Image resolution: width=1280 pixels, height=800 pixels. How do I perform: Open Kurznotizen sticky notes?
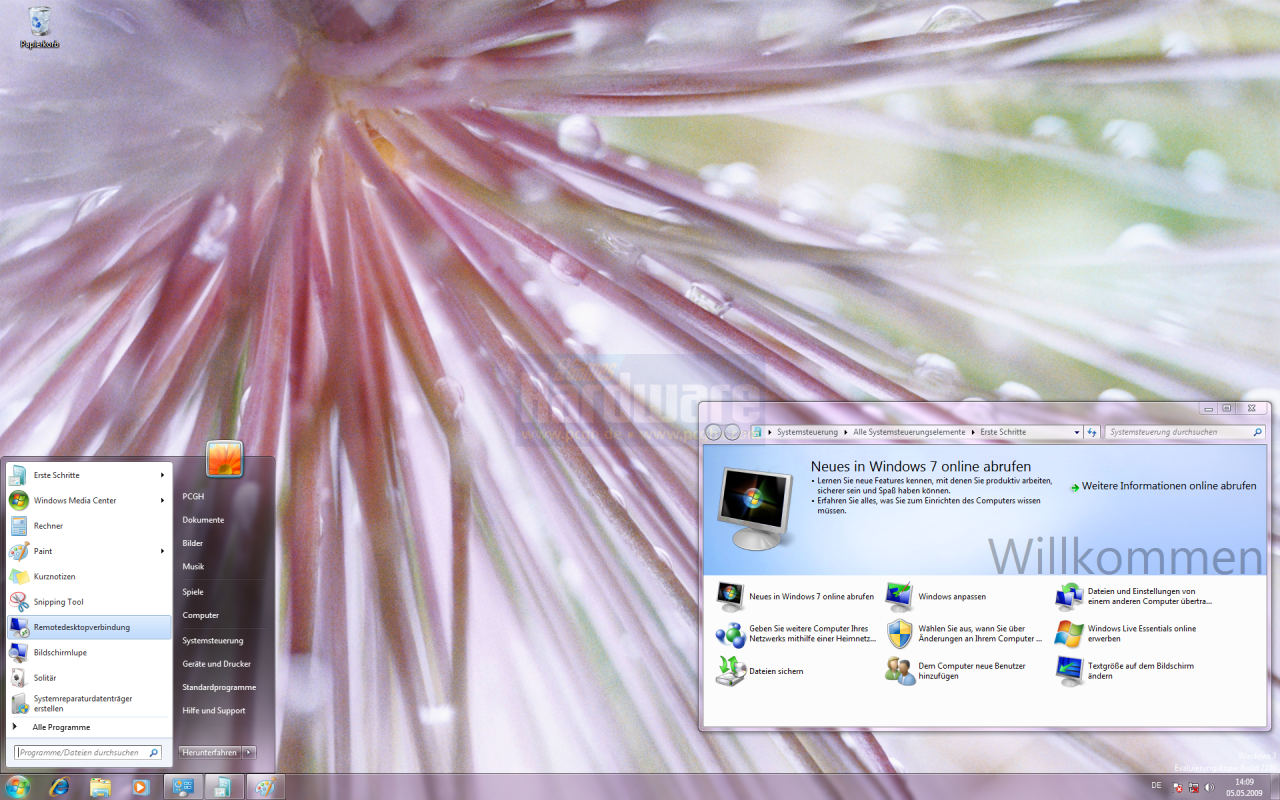[88, 576]
